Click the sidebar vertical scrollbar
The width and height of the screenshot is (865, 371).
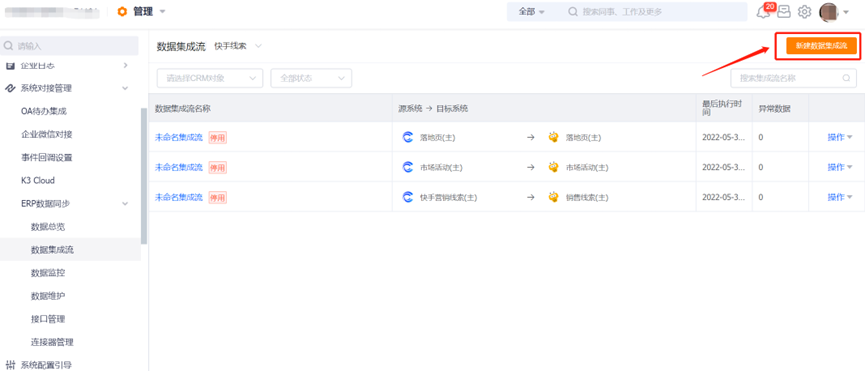144,176
